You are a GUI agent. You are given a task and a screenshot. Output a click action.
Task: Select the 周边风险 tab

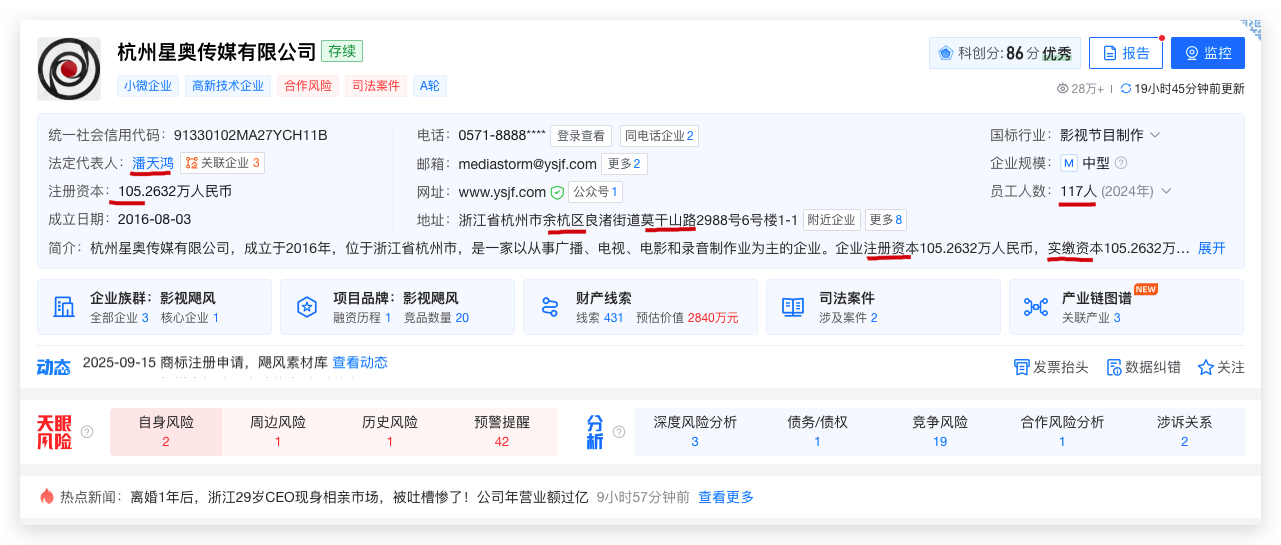point(278,431)
